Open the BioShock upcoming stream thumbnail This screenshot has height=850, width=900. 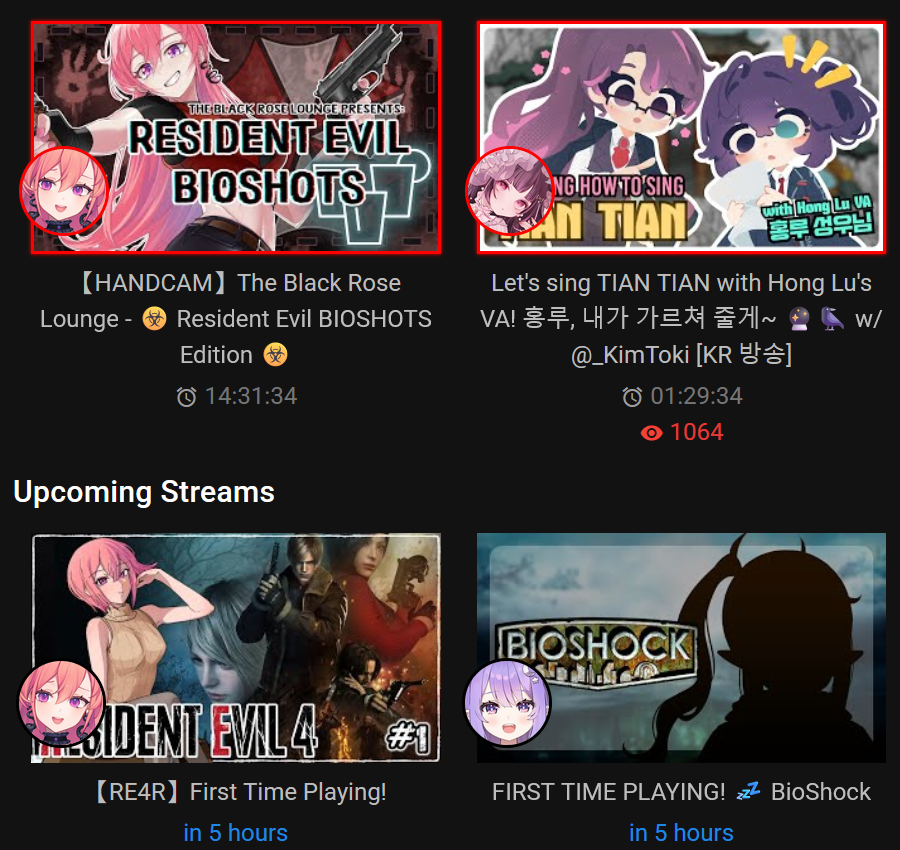tap(681, 648)
